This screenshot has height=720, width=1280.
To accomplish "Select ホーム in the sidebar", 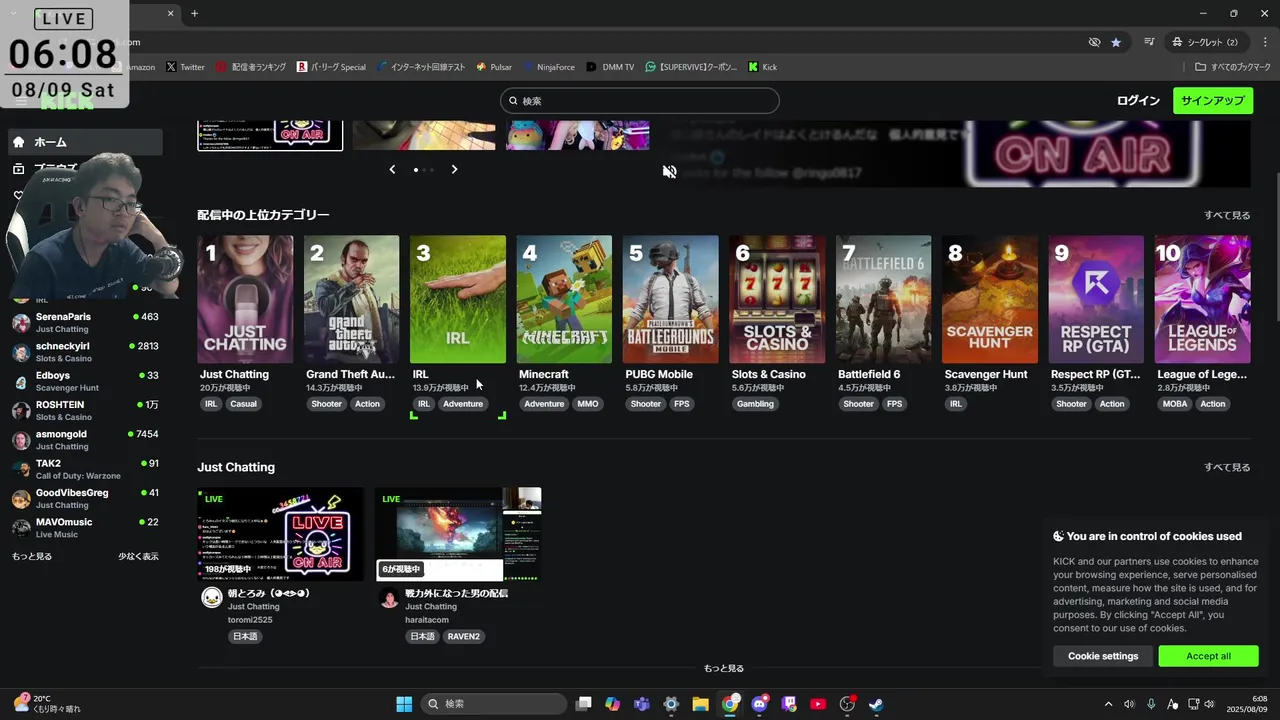I will pyautogui.click(x=85, y=142).
